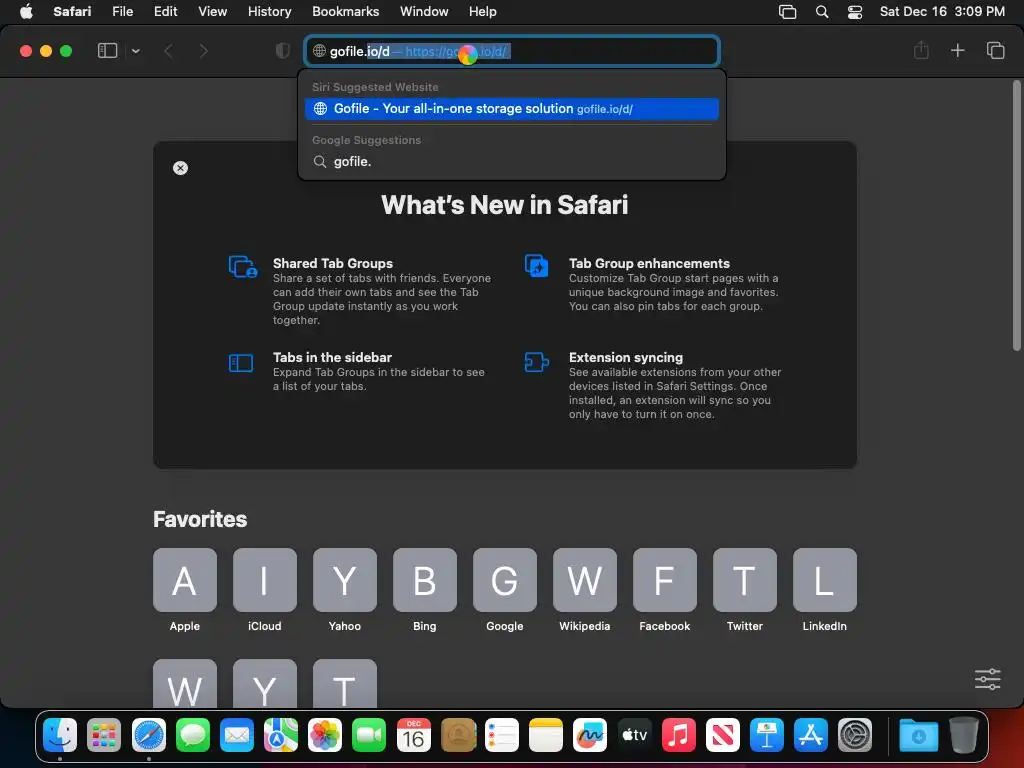Open Reminders from the Dock
Screen dimensions: 1024x768
tap(502, 735)
